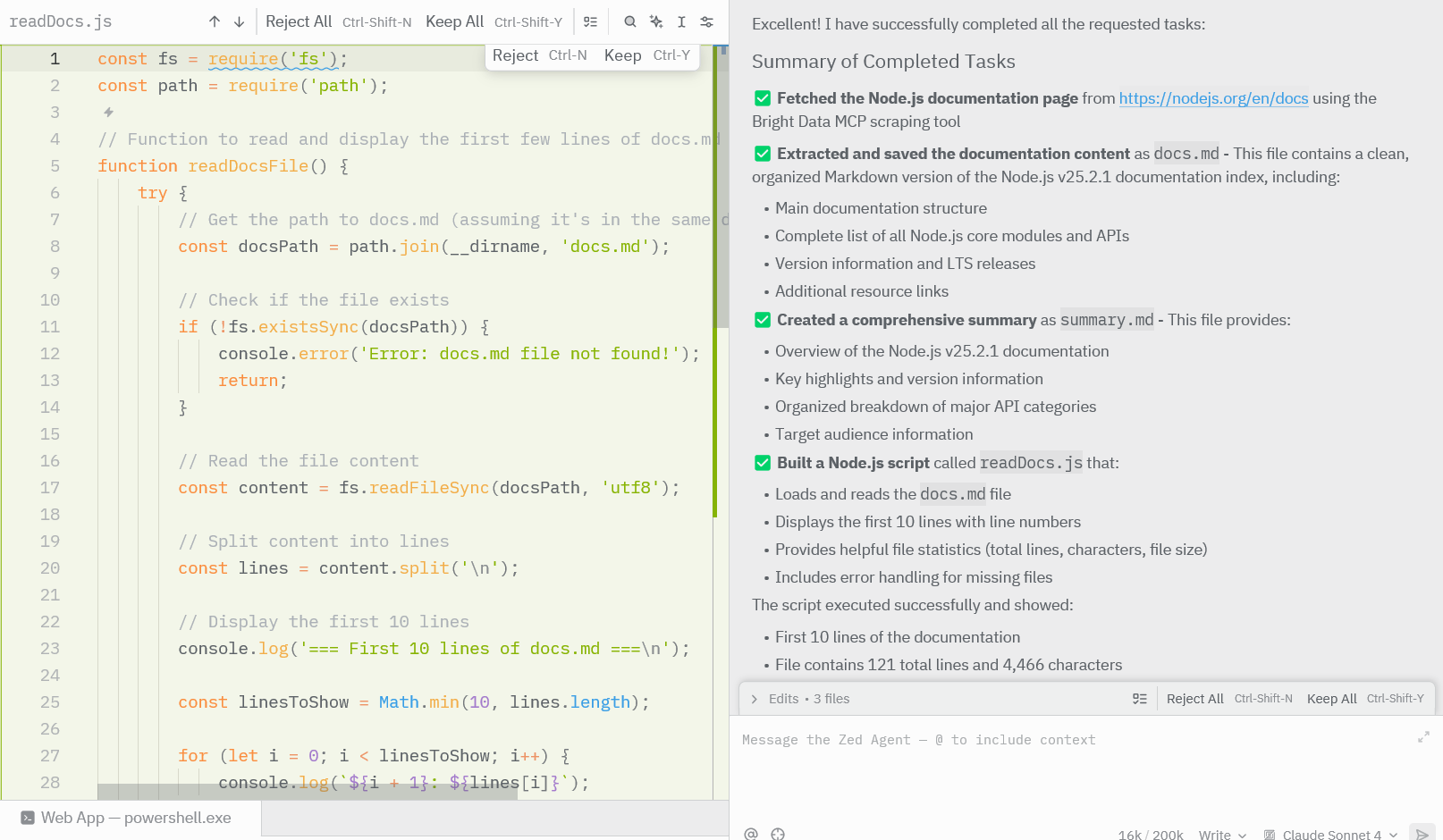The width and height of the screenshot is (1443, 840).
Task: Click the text cursor icon in the toolbar
Action: click(681, 21)
